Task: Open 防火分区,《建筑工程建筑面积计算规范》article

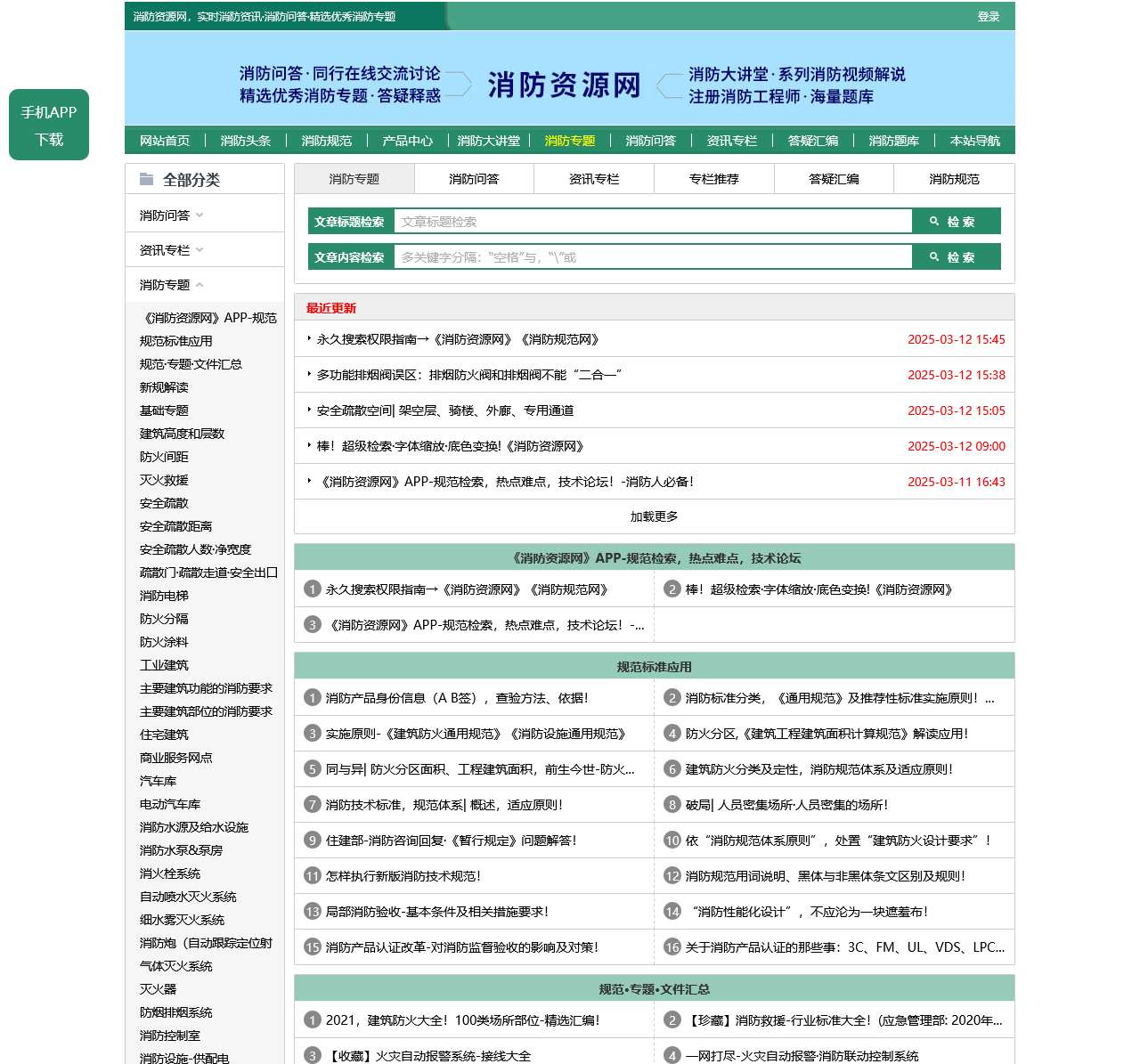Action: (x=826, y=734)
